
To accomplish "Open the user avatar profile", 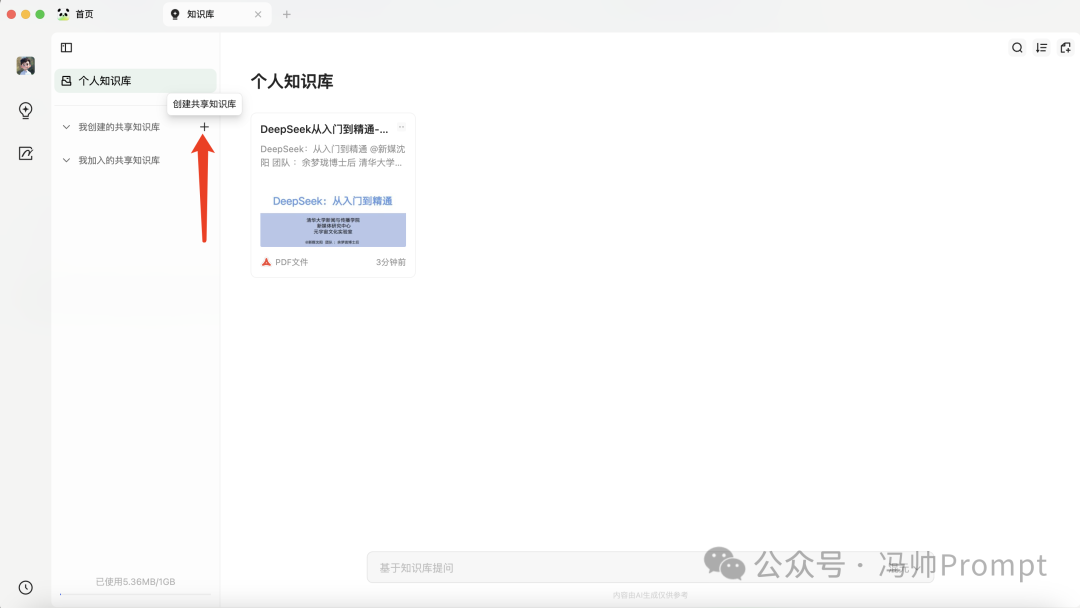I will [25, 65].
